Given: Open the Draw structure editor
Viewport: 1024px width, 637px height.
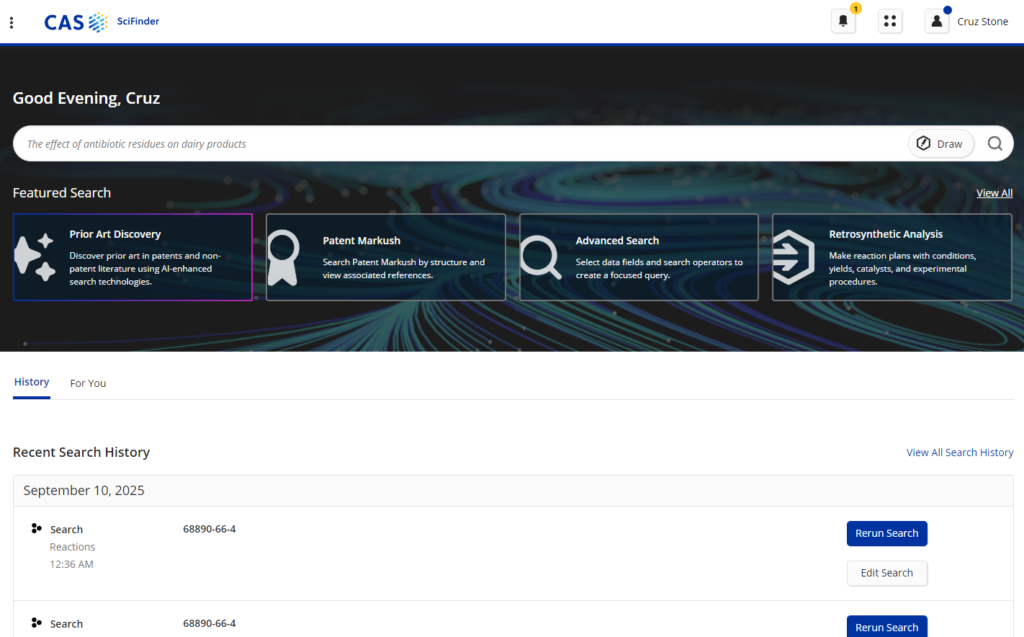Looking at the screenshot, I should coord(940,144).
